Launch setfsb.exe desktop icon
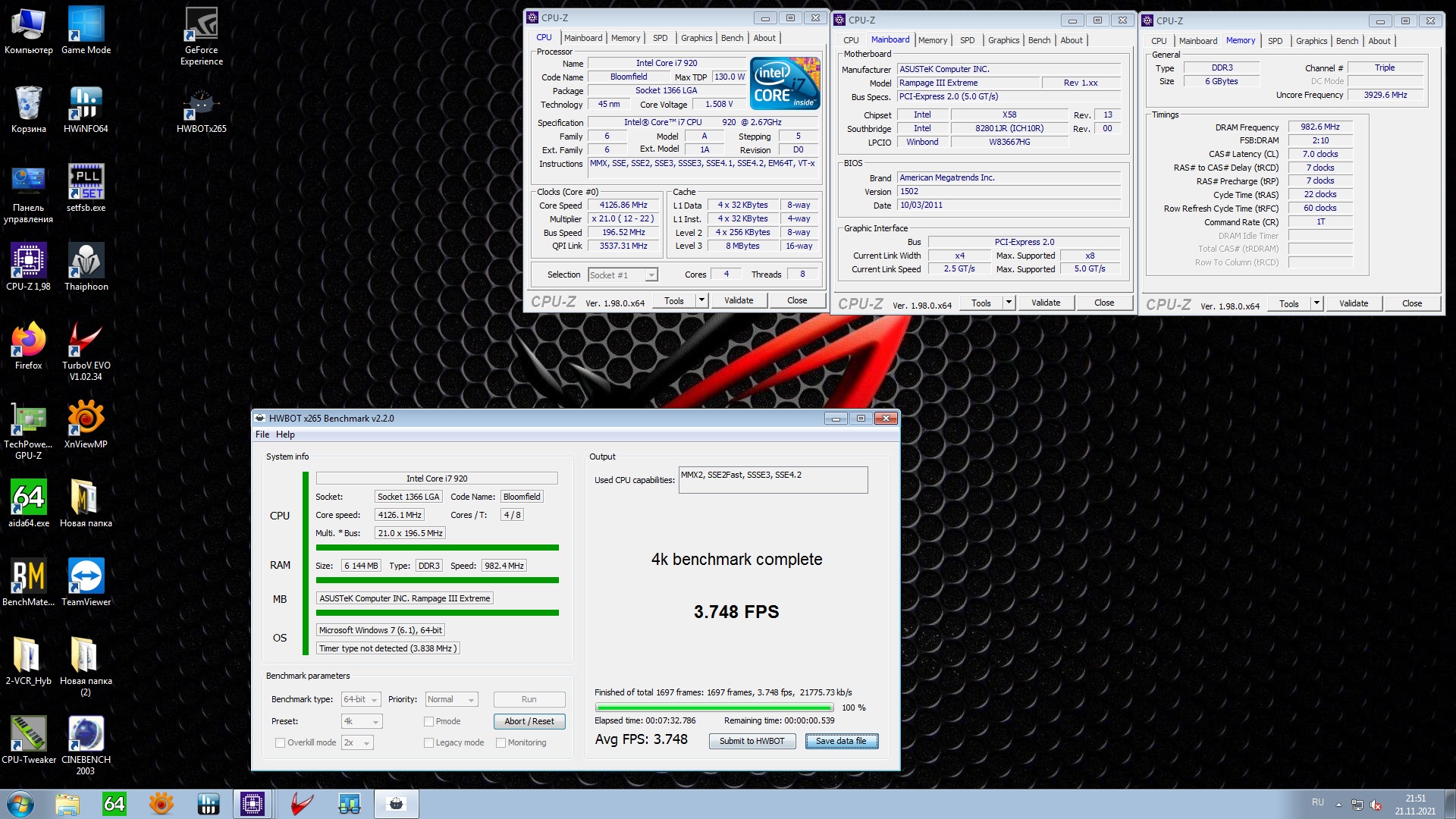The image size is (1456, 819). pos(86,188)
